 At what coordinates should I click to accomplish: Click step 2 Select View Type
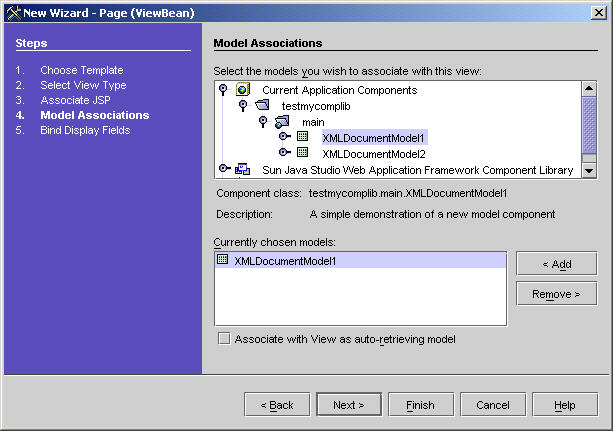pyautogui.click(x=83, y=85)
